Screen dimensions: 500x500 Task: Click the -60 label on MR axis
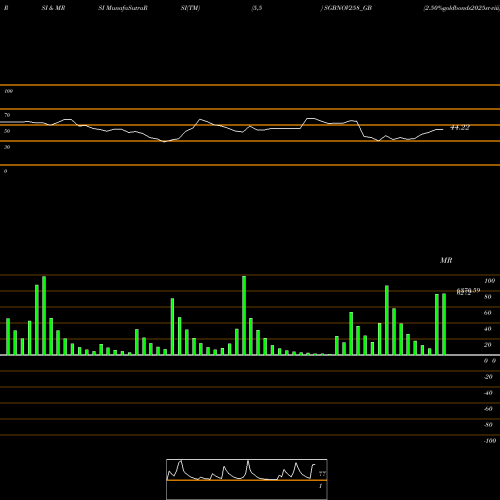[x=488, y=409]
